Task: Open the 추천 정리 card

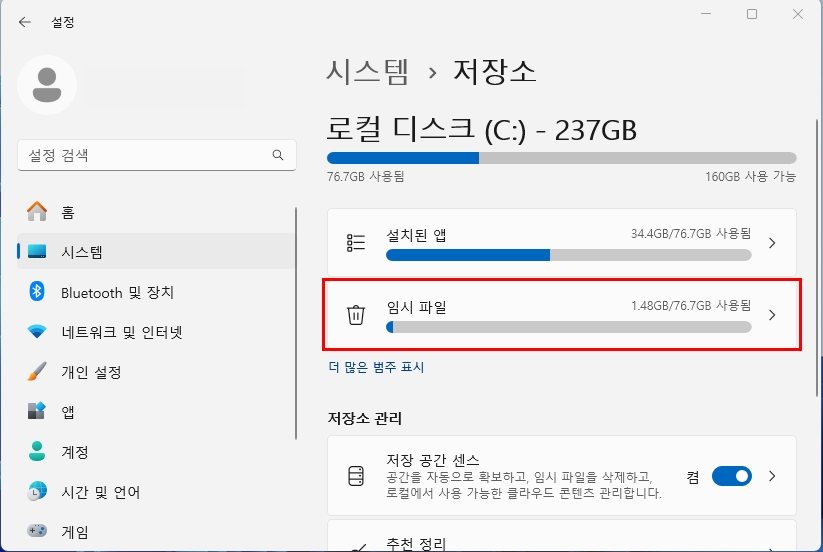Action: (562, 536)
